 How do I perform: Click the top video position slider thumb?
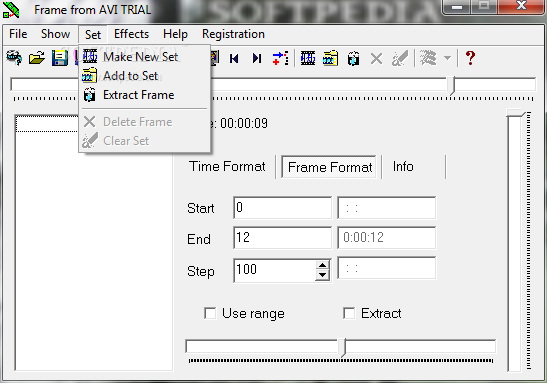point(452,85)
